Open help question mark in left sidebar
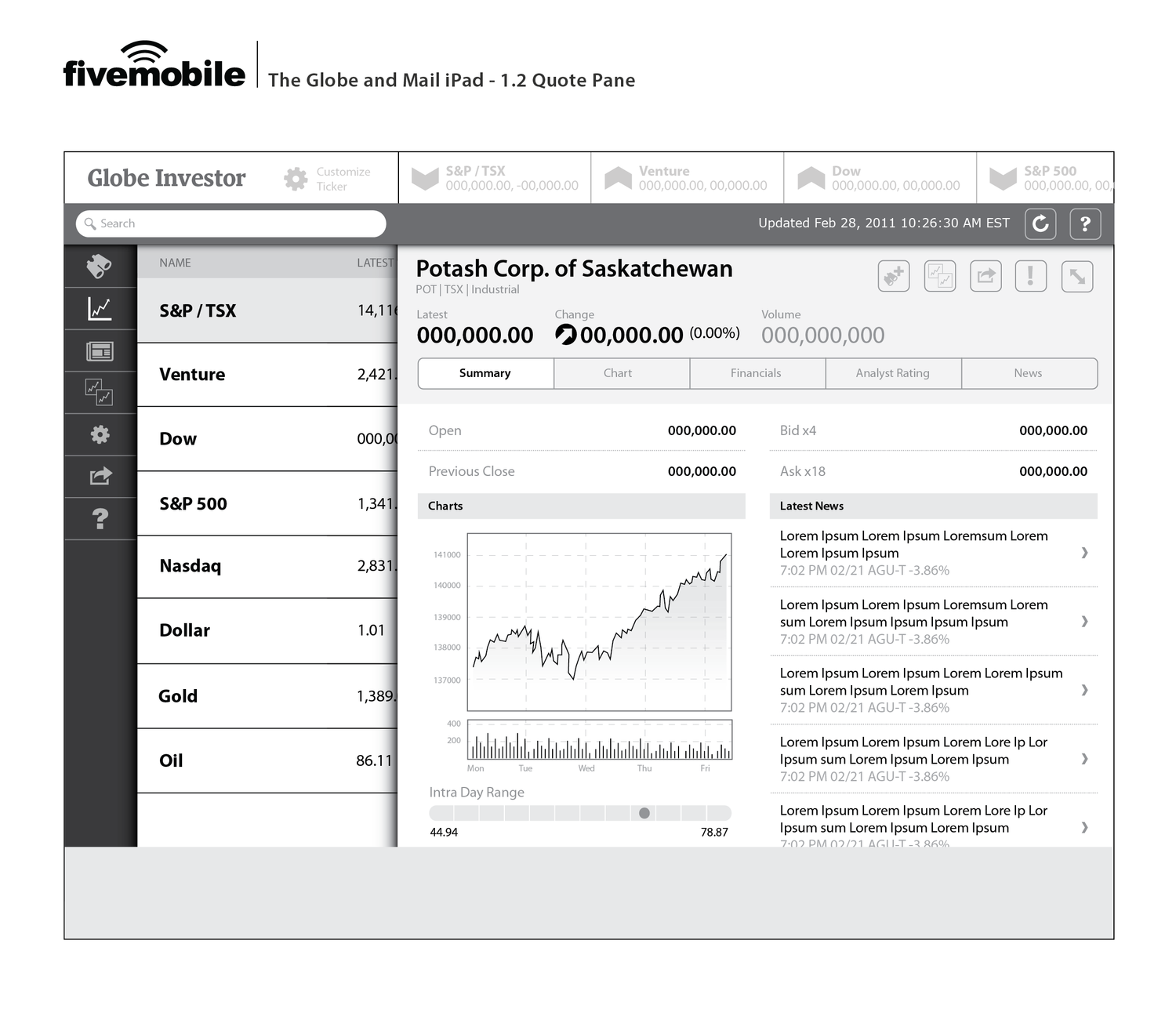The height and width of the screenshot is (1009, 1176). [x=100, y=518]
